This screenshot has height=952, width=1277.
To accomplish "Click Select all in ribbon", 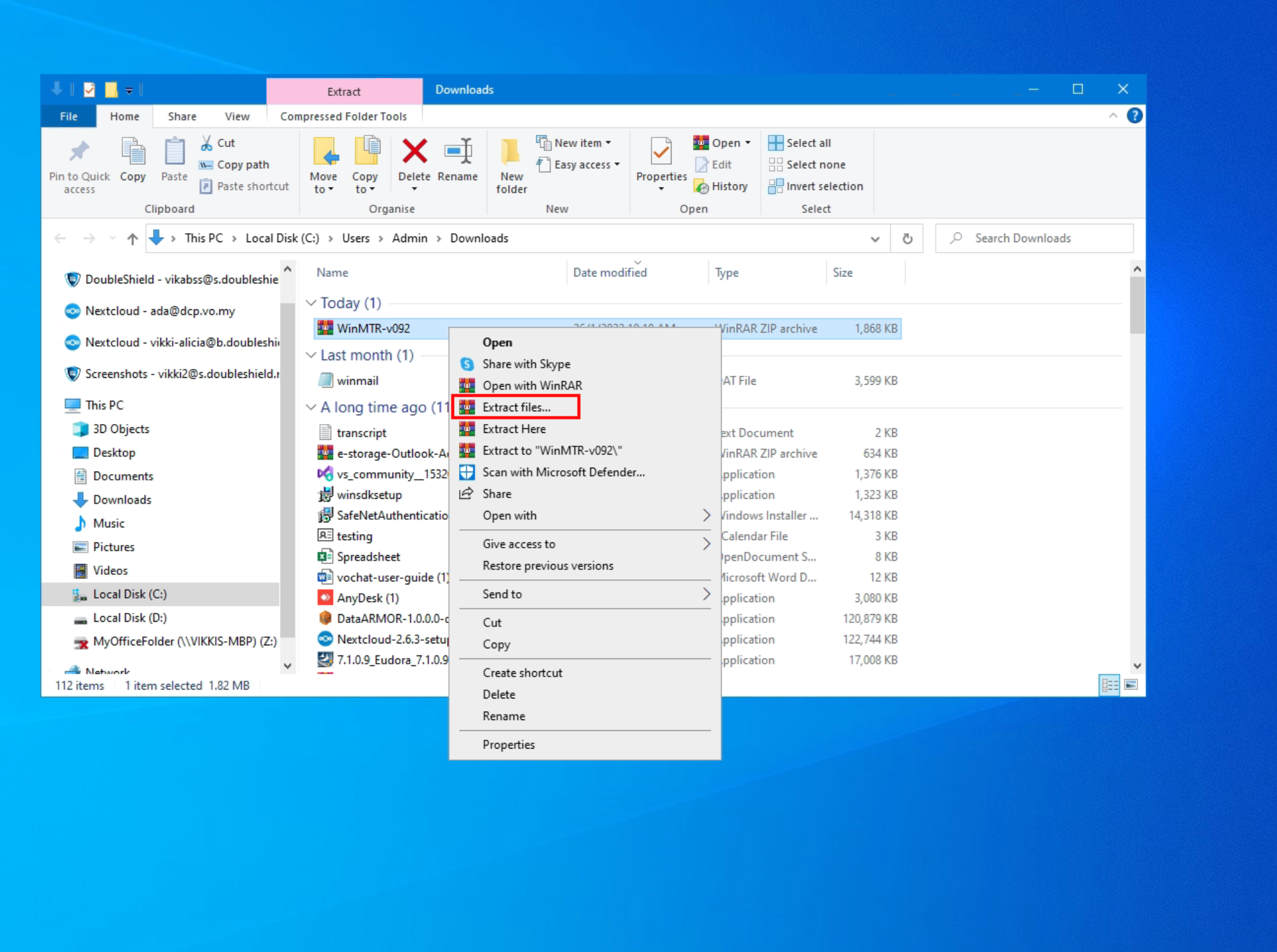I will pyautogui.click(x=800, y=143).
